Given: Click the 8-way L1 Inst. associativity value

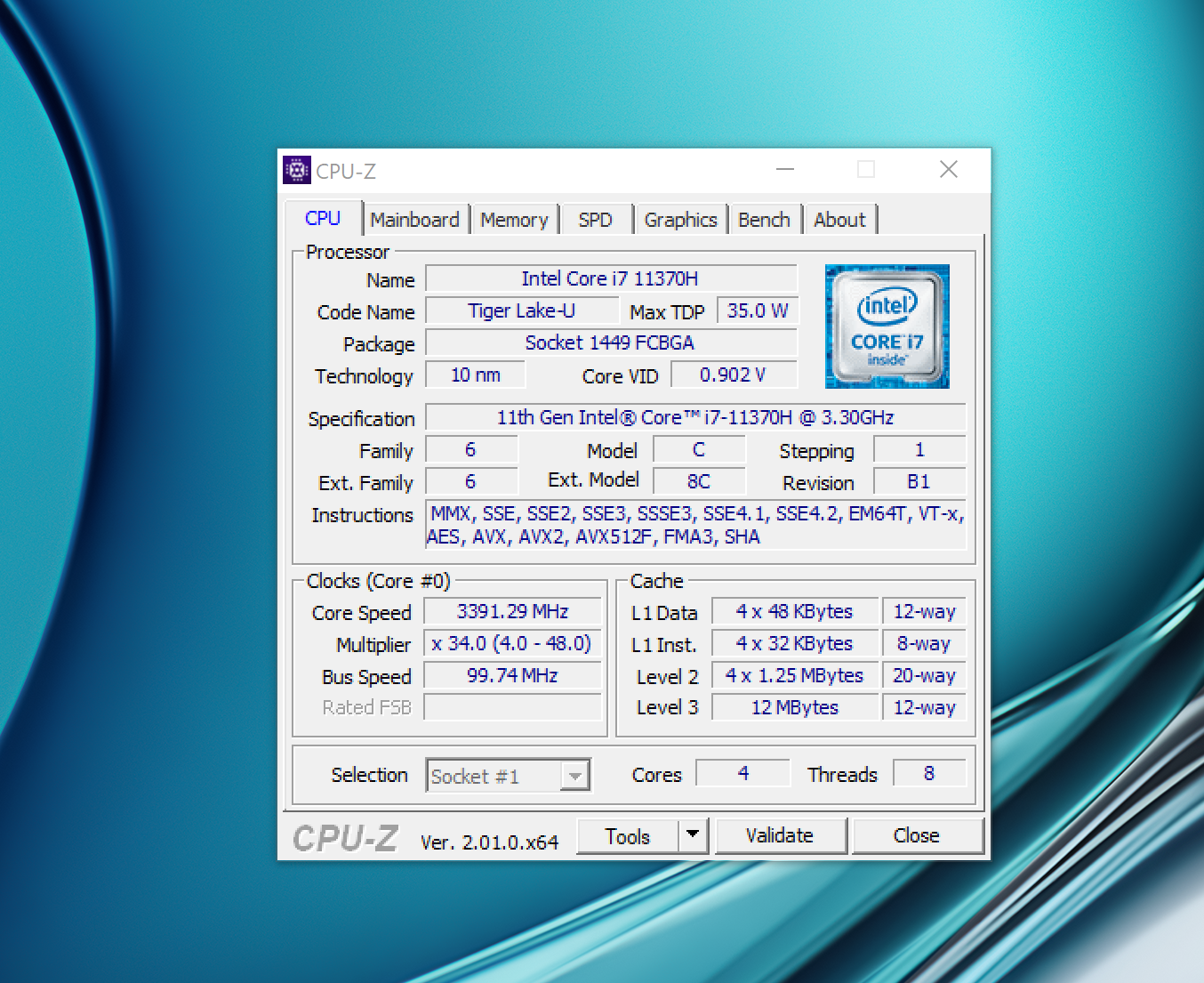Looking at the screenshot, I should tap(924, 643).
